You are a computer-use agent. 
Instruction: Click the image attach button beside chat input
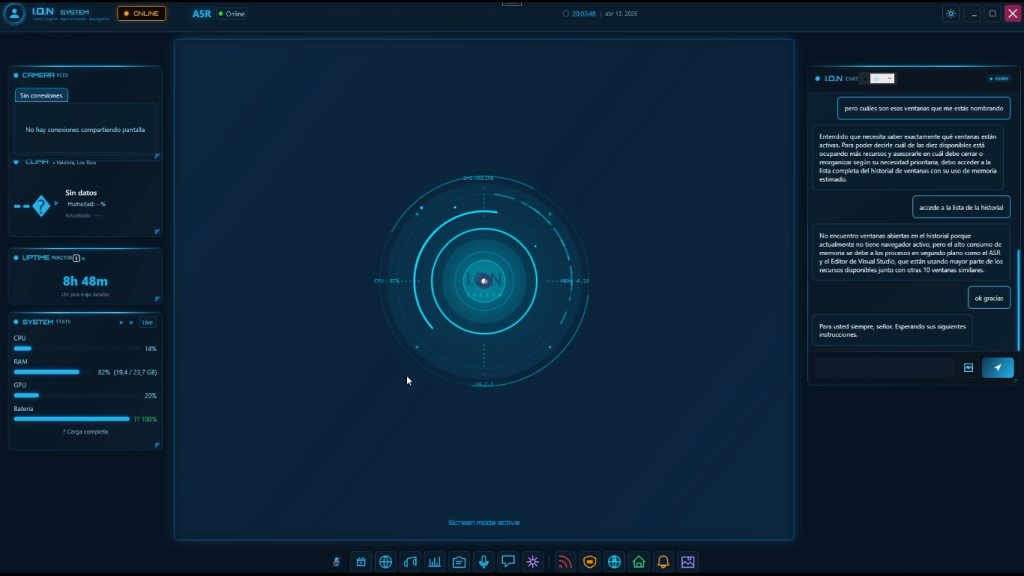(968, 368)
